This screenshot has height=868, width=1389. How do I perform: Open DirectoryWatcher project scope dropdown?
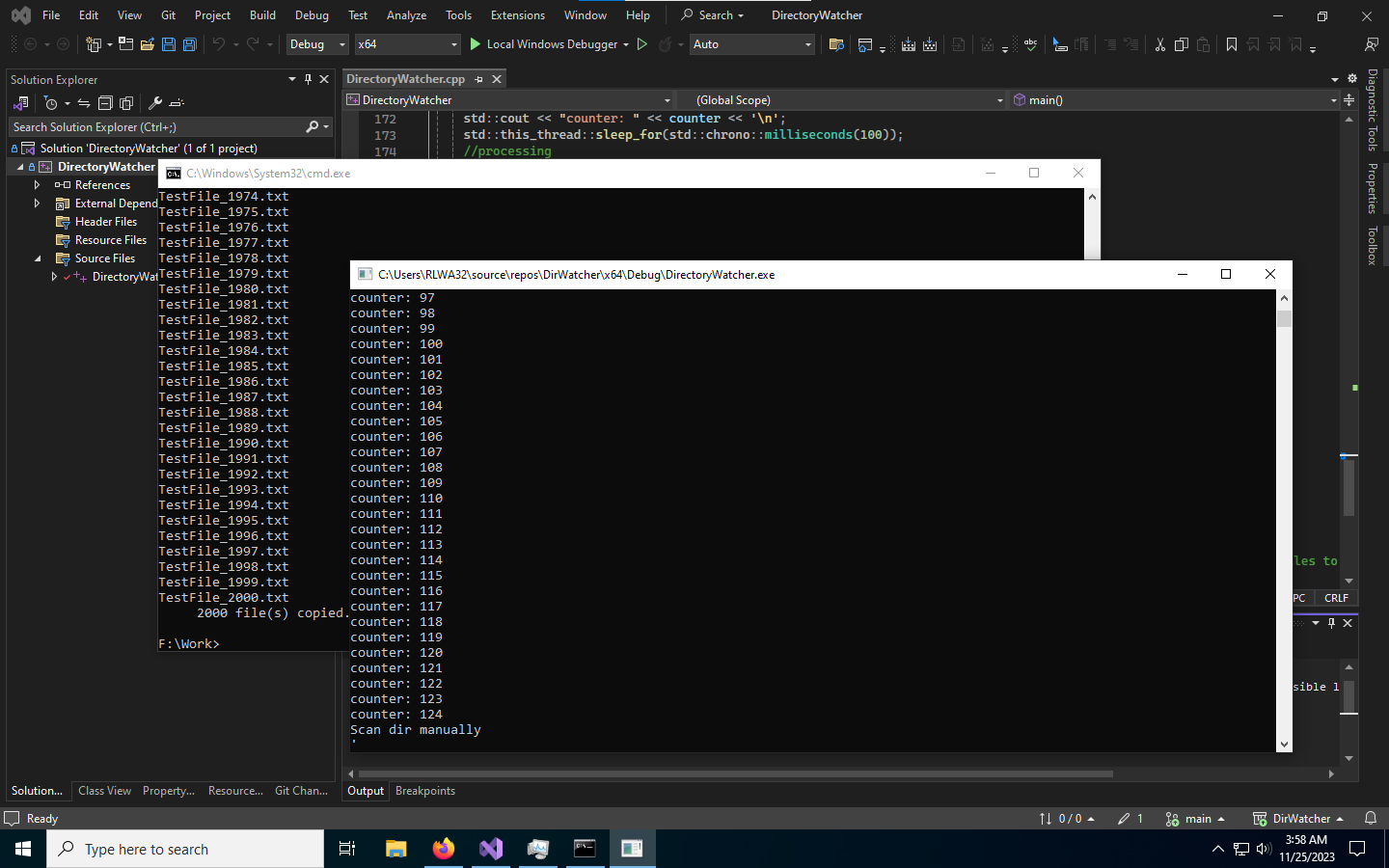[x=508, y=100]
